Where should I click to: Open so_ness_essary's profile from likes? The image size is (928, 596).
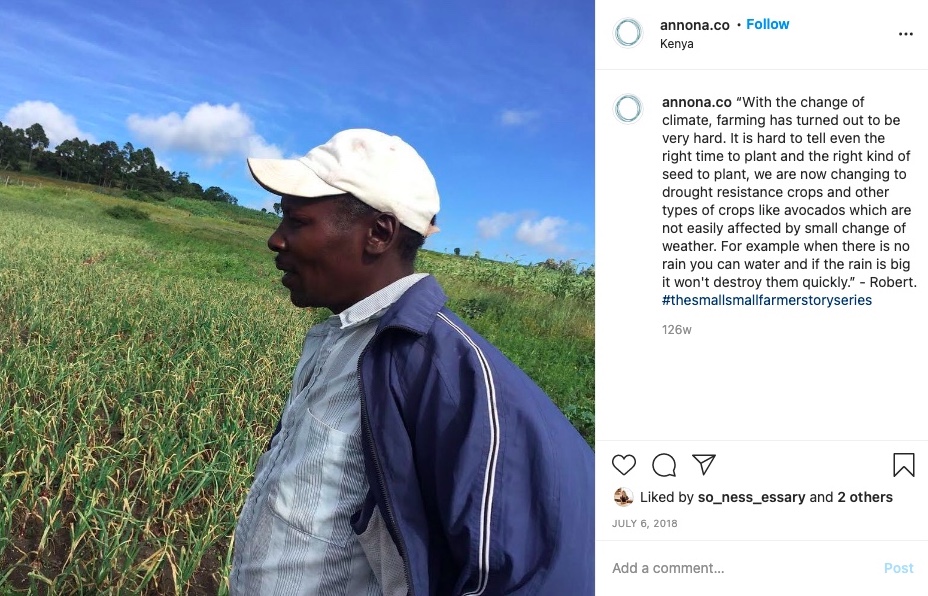pyautogui.click(x=752, y=497)
